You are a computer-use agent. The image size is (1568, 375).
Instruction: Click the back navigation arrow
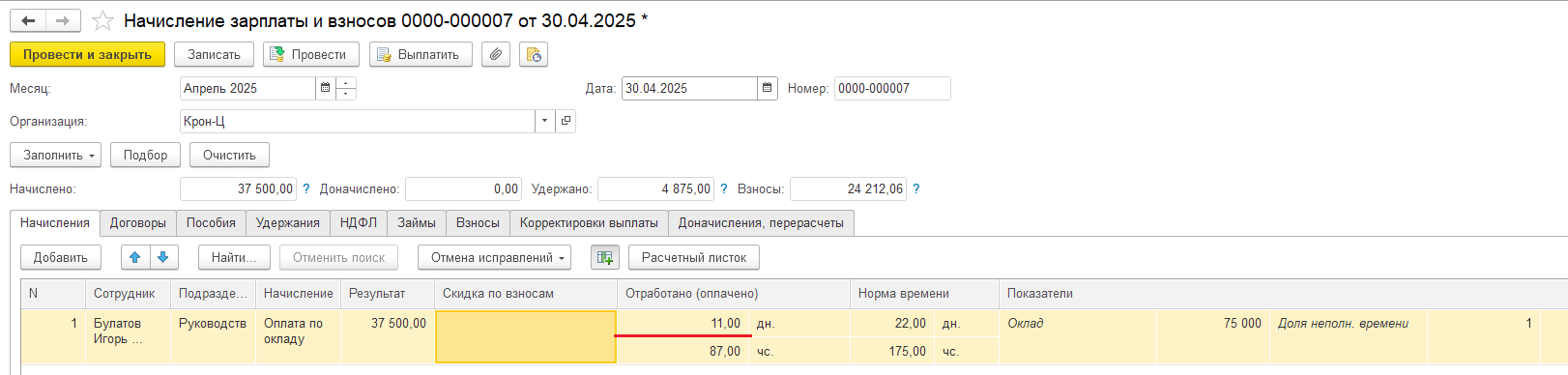28,20
